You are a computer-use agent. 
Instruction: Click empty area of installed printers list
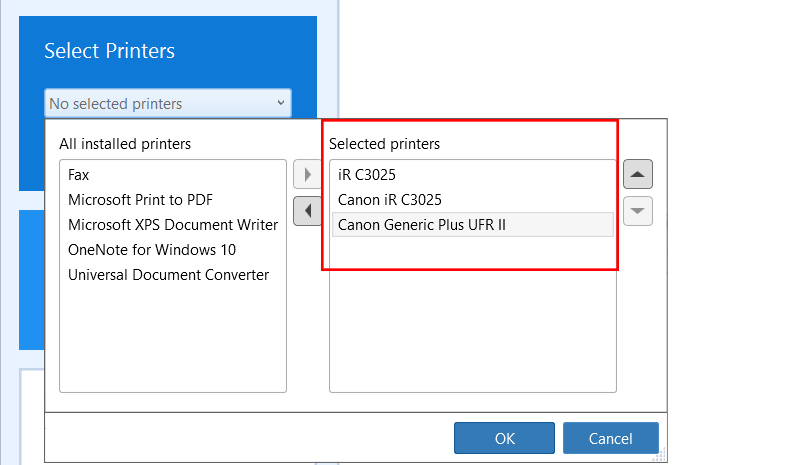pyautogui.click(x=172, y=340)
